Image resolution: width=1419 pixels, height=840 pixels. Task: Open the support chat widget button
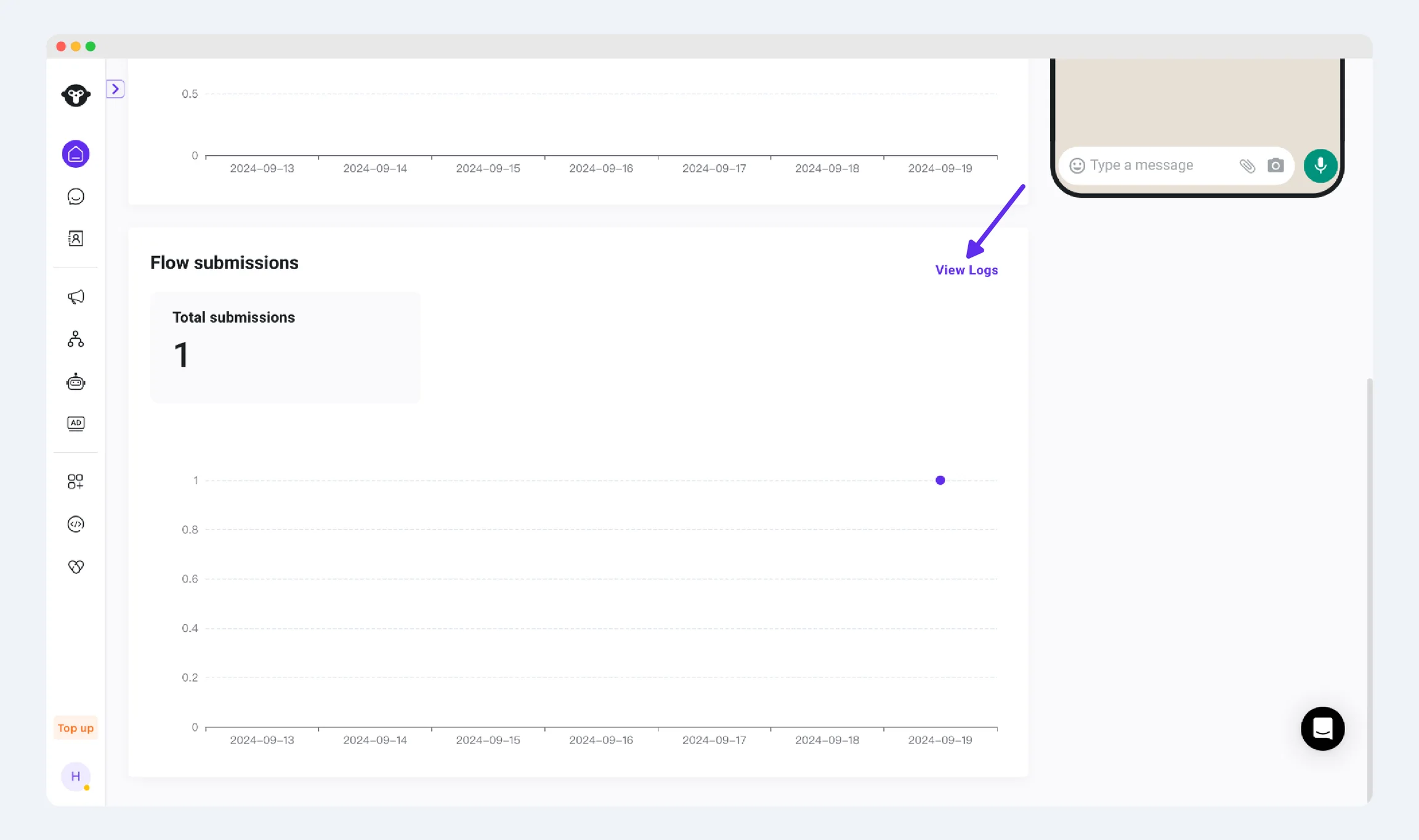[1323, 729]
